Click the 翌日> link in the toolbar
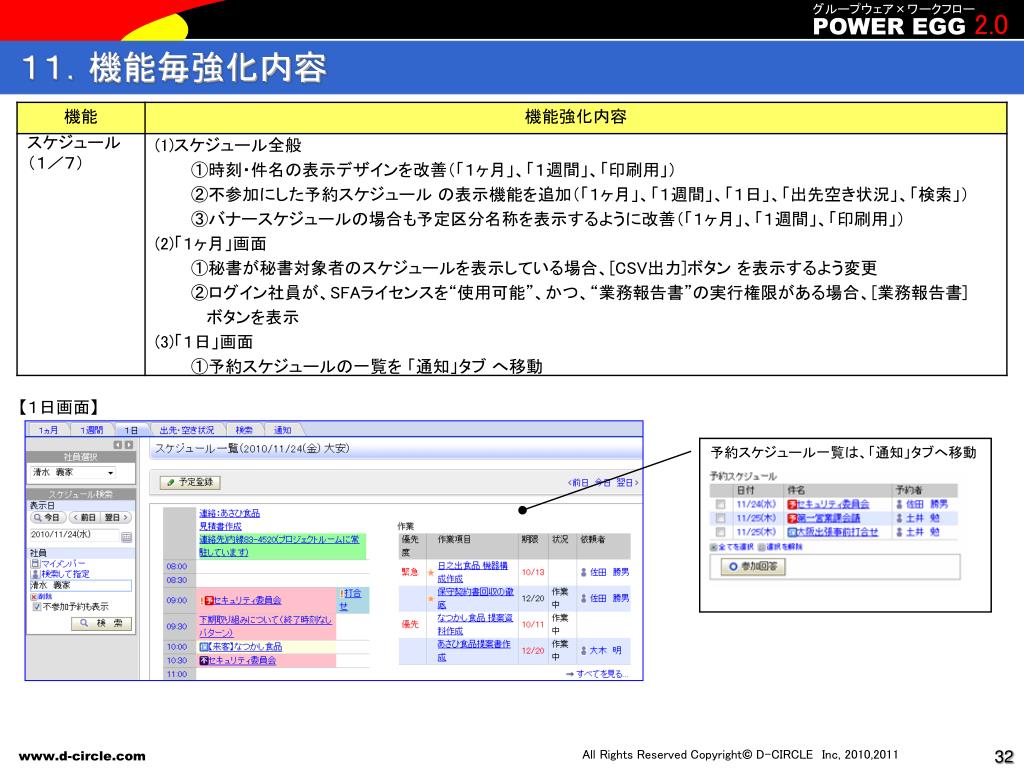The height and width of the screenshot is (768, 1024). point(627,483)
